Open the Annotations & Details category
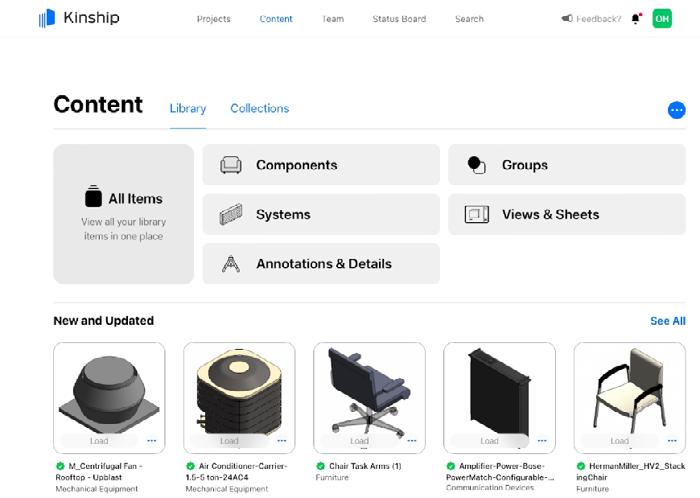 pos(321,263)
